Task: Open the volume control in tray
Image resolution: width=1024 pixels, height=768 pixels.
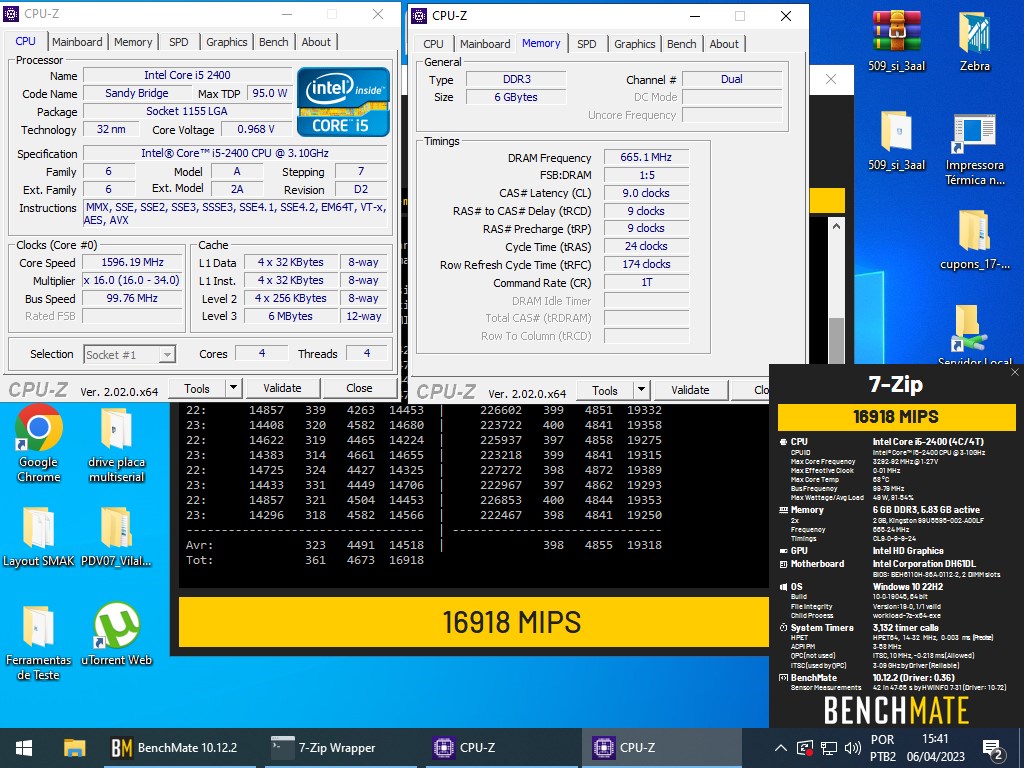Action: pyautogui.click(x=852, y=748)
